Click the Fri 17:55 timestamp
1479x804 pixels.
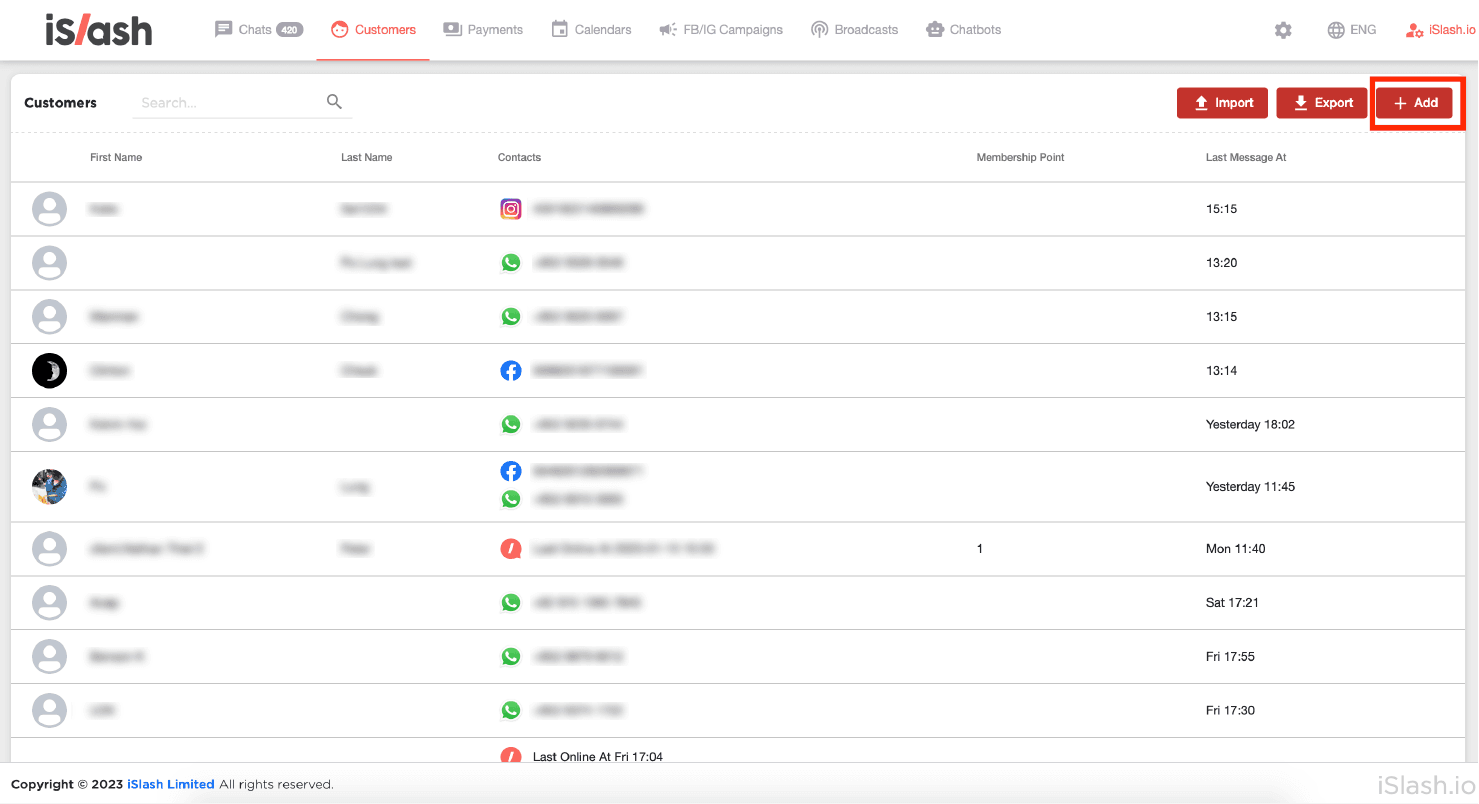[x=1230, y=657]
